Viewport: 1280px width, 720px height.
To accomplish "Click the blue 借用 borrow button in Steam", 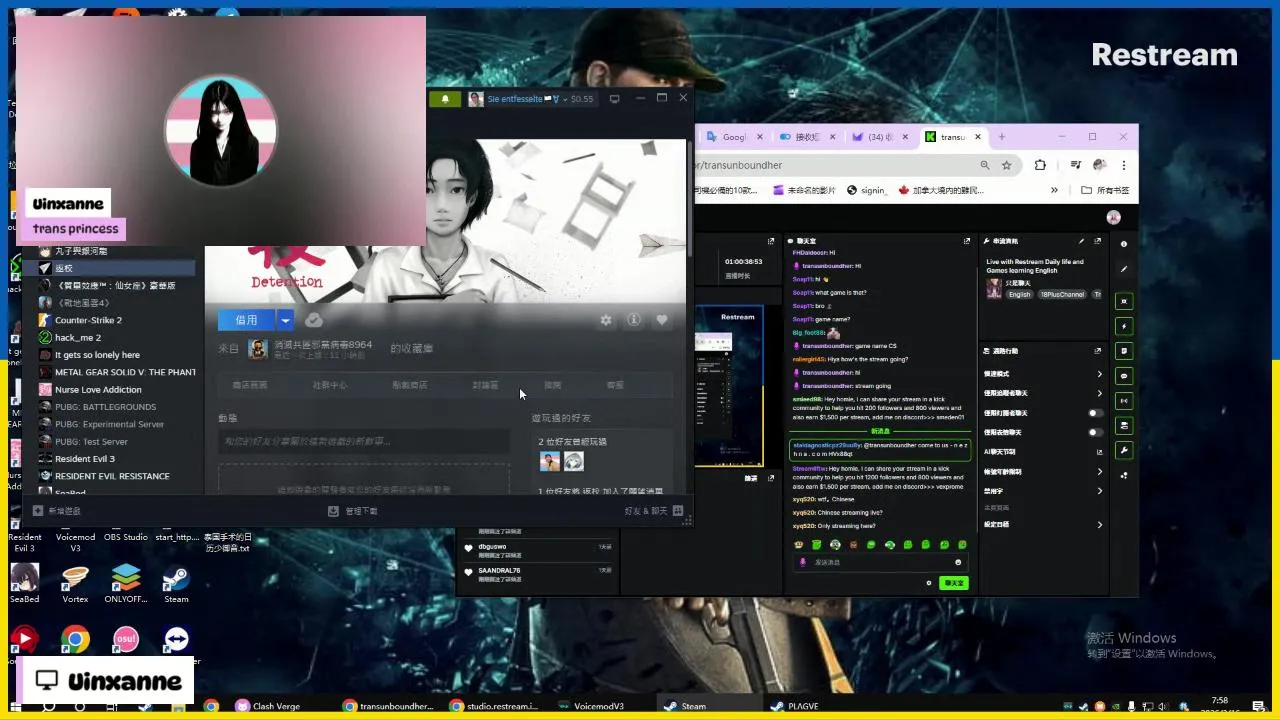I will (246, 320).
